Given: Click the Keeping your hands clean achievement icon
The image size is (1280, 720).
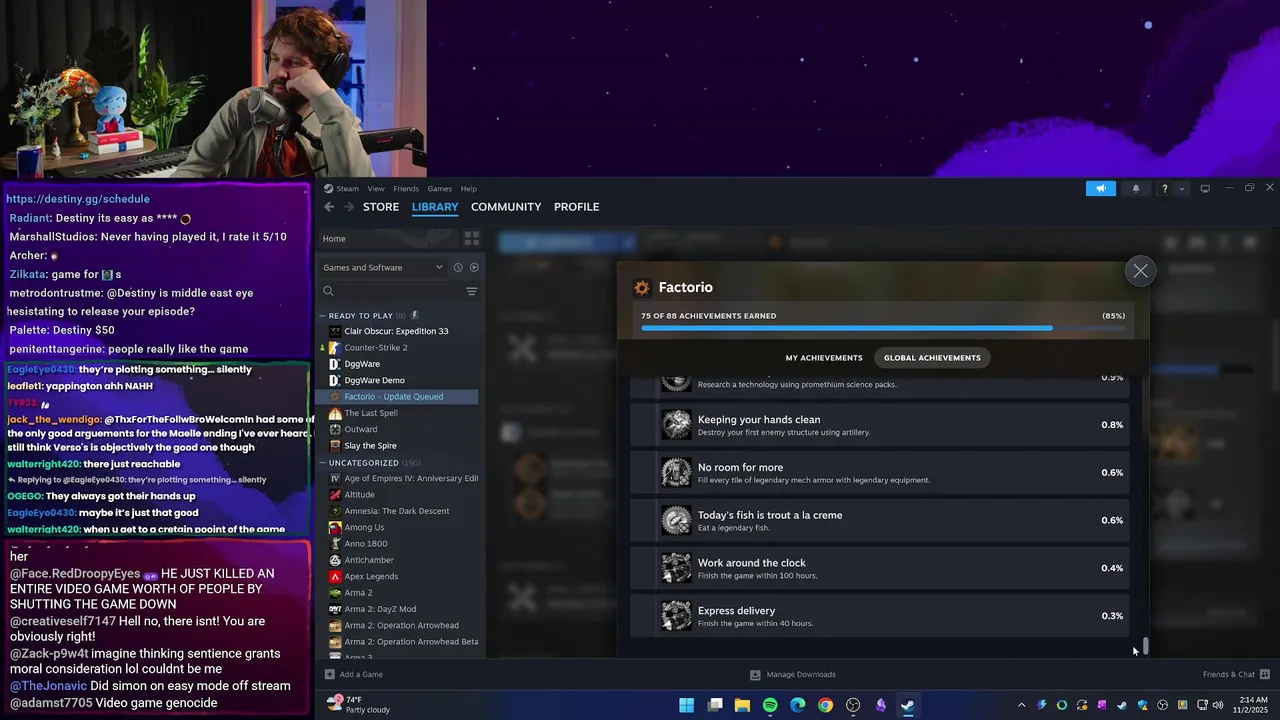Looking at the screenshot, I should [676, 425].
